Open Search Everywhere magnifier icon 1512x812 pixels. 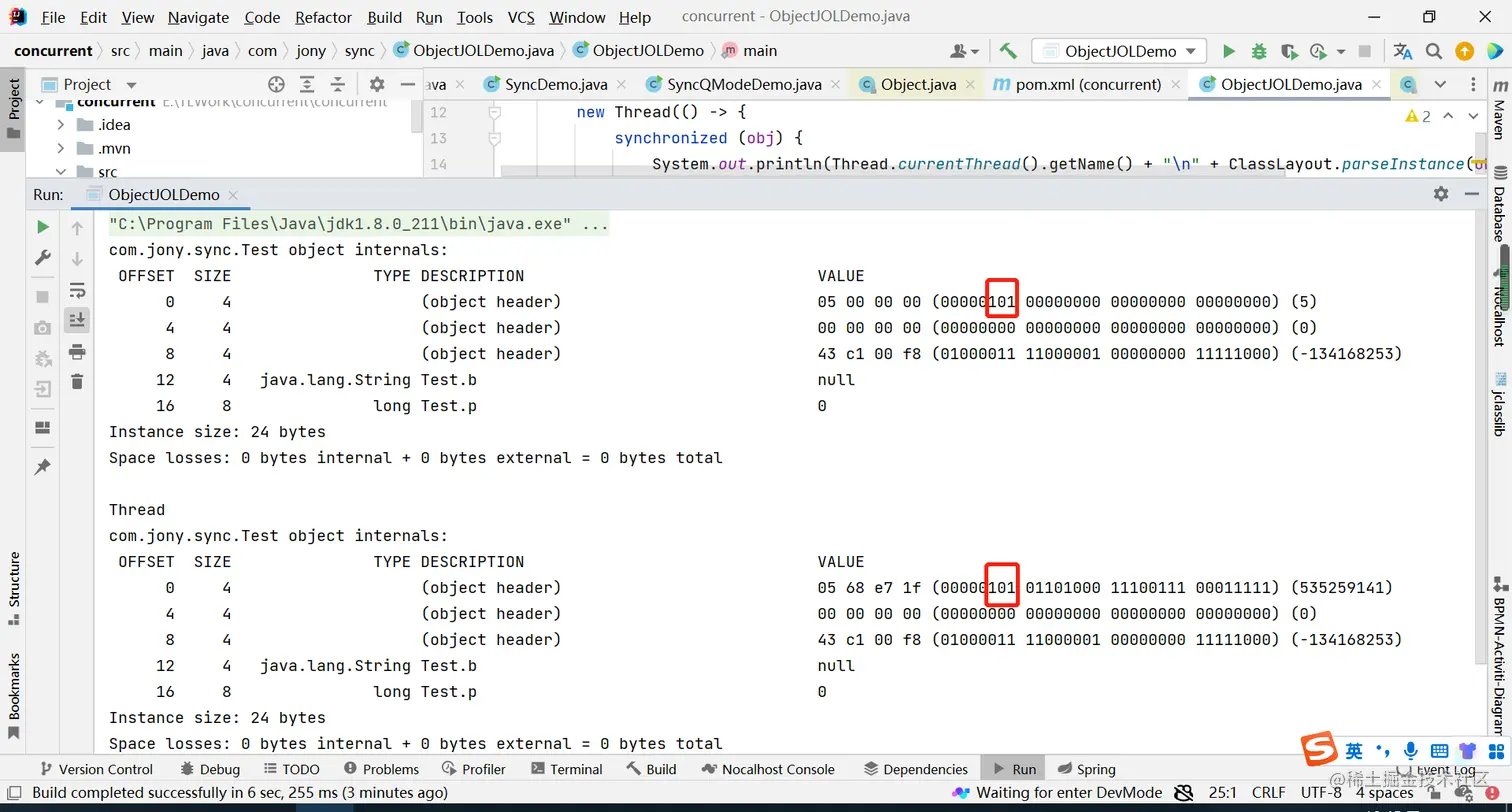coord(1434,51)
